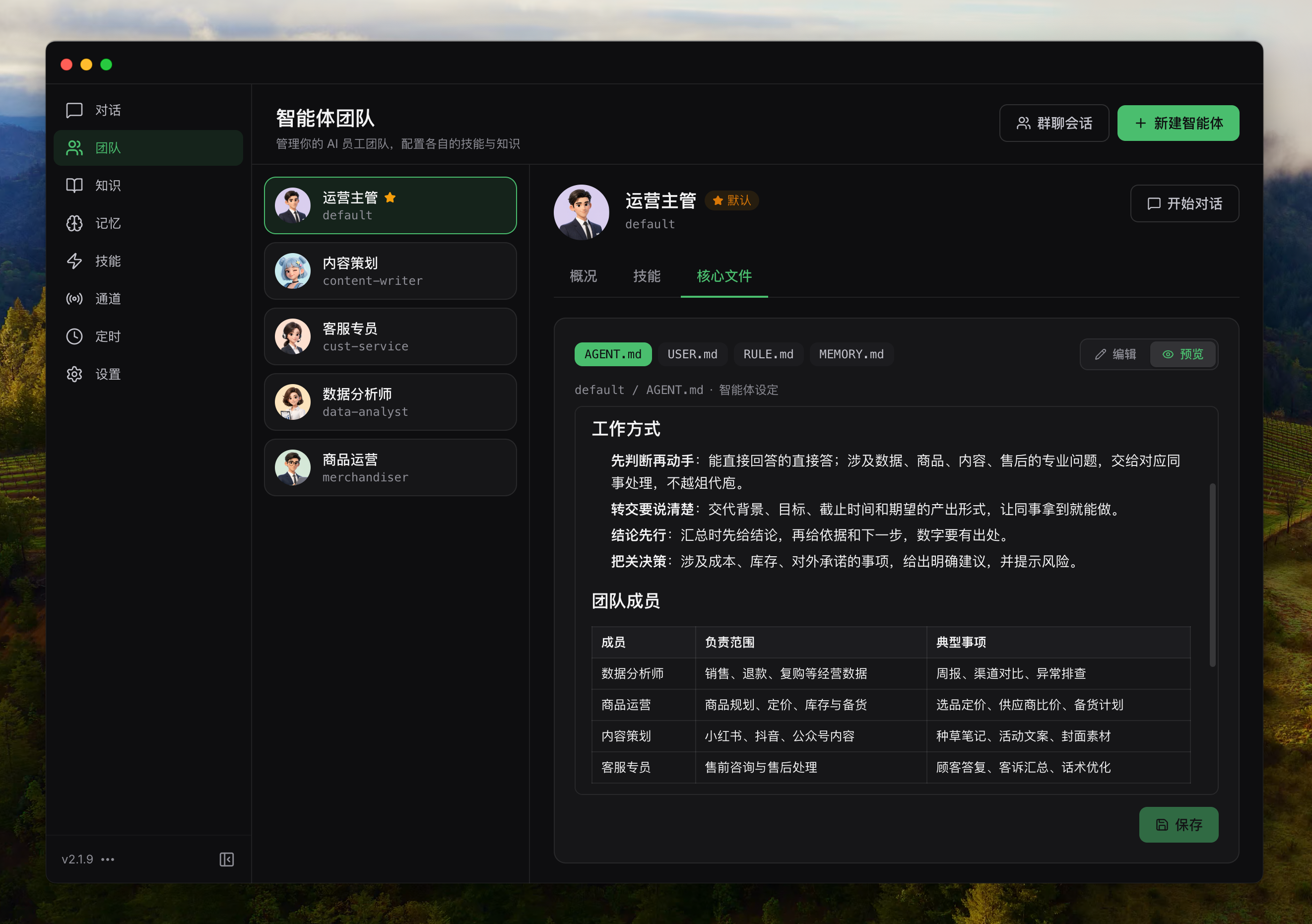The image size is (1312, 924).
Task: Click the 结论先行 bold text
Action: 639,535
